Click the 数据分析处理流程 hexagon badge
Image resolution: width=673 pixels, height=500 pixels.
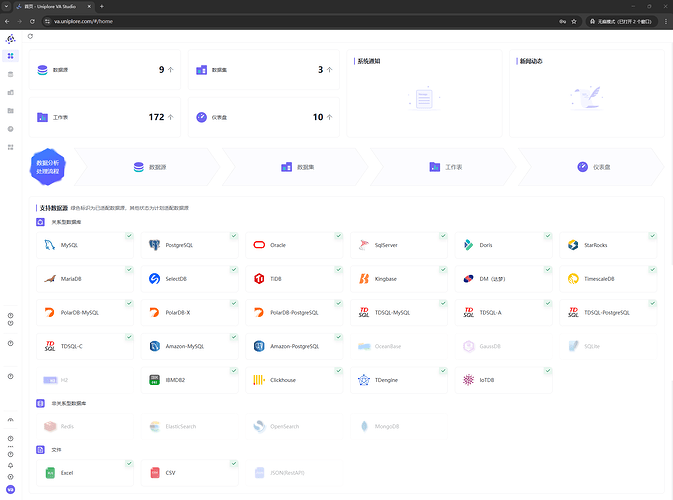pyautogui.click(x=48, y=167)
